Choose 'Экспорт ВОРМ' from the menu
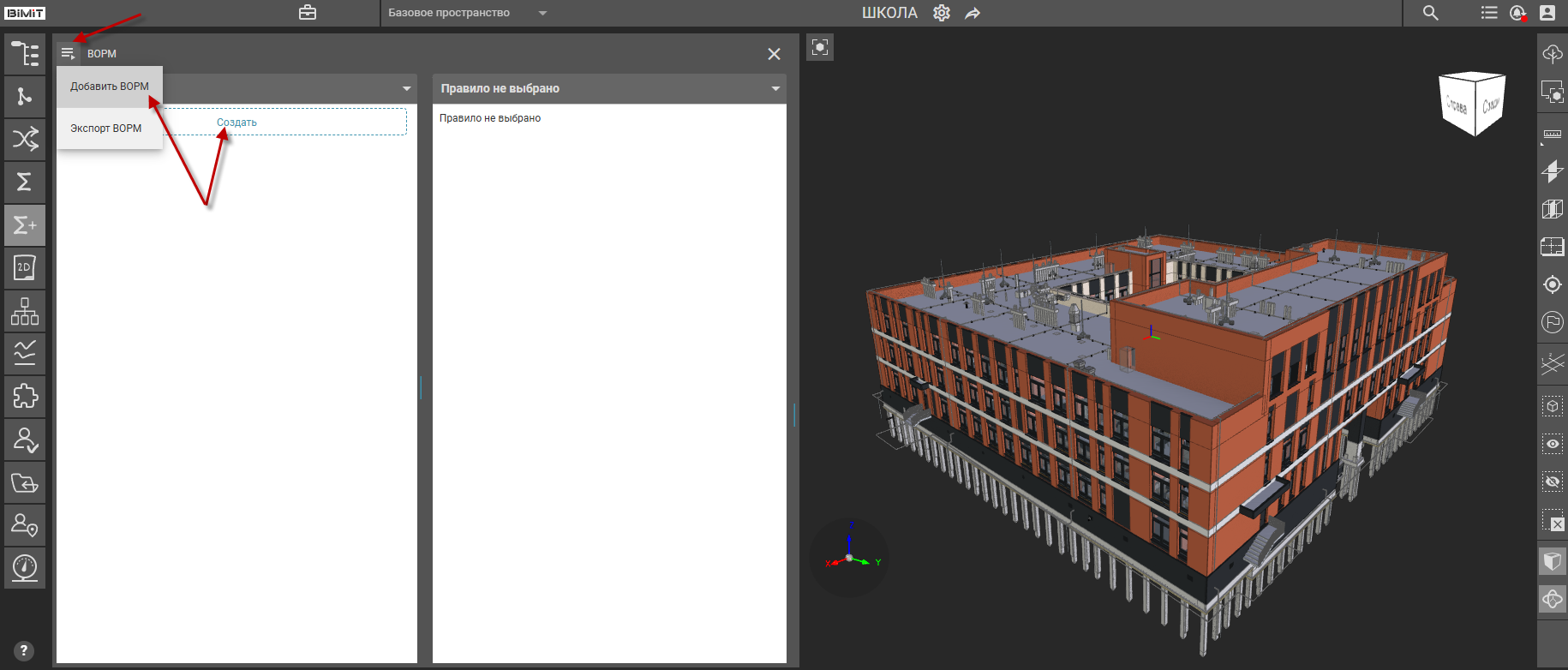The width and height of the screenshot is (1568, 670). click(x=106, y=129)
